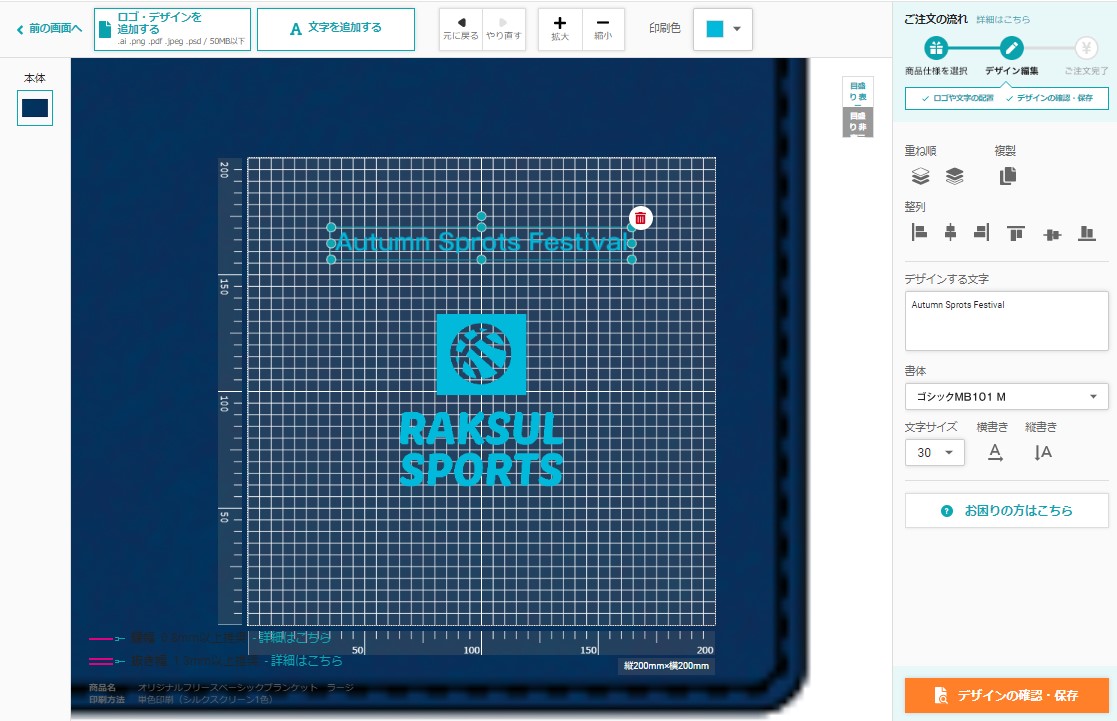
Task: Click the ロゴ・デザインを追加する upload button
Action: 172,29
